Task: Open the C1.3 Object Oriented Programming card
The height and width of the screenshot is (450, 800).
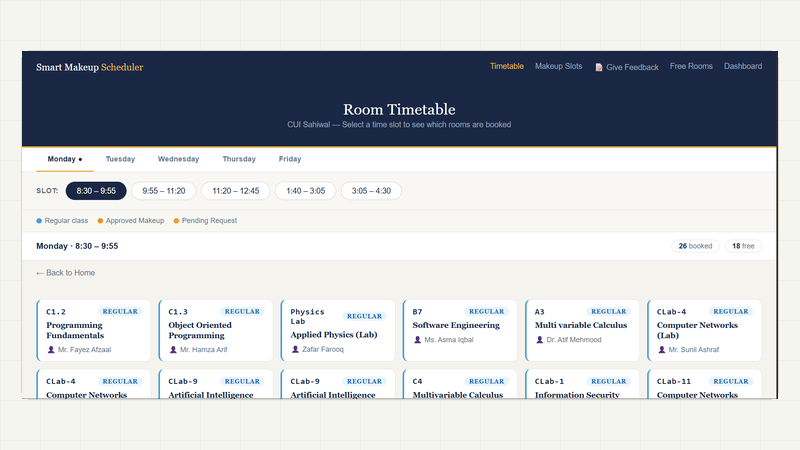Action: click(216, 331)
